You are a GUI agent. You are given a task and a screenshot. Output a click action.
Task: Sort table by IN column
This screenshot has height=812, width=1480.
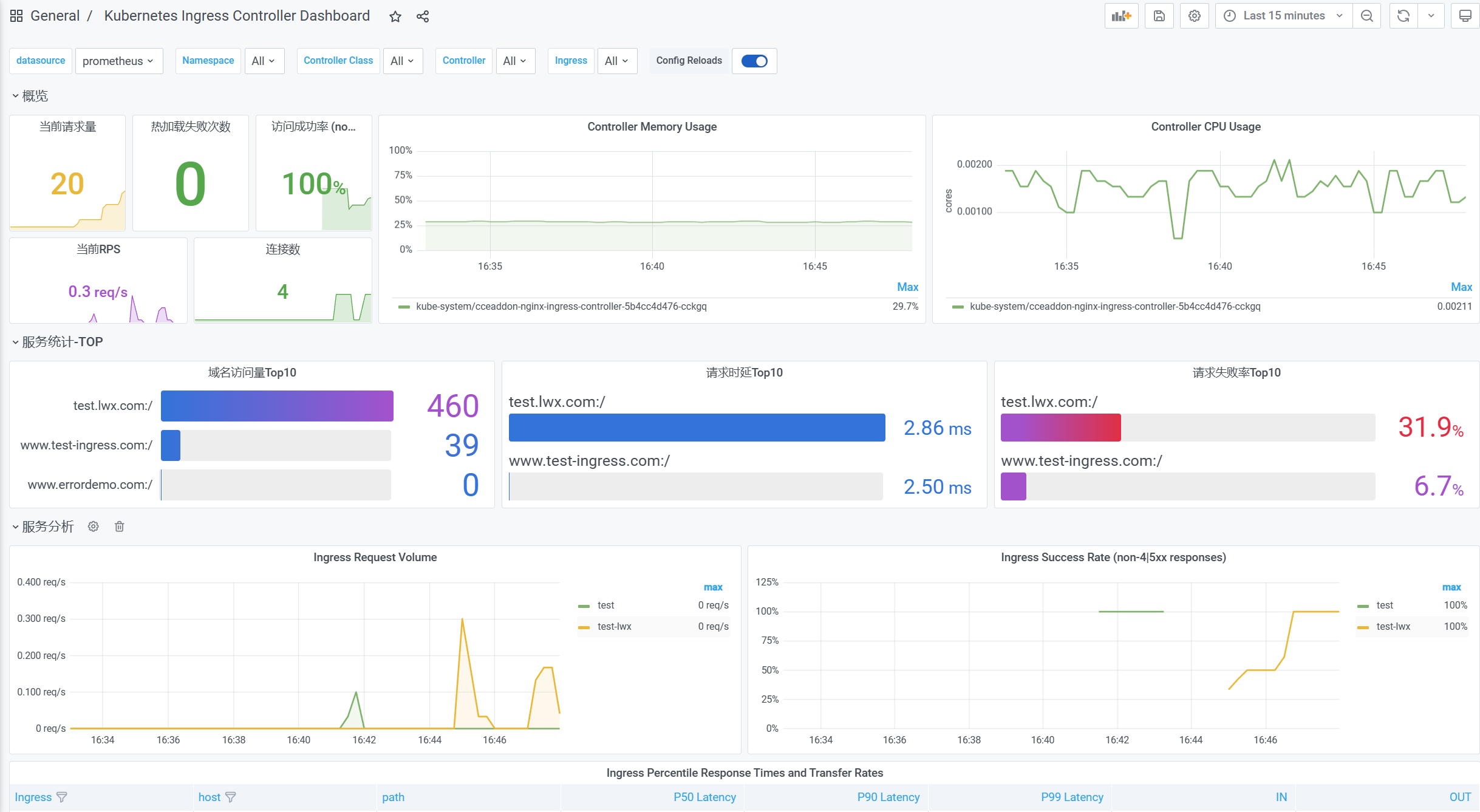[1281, 797]
